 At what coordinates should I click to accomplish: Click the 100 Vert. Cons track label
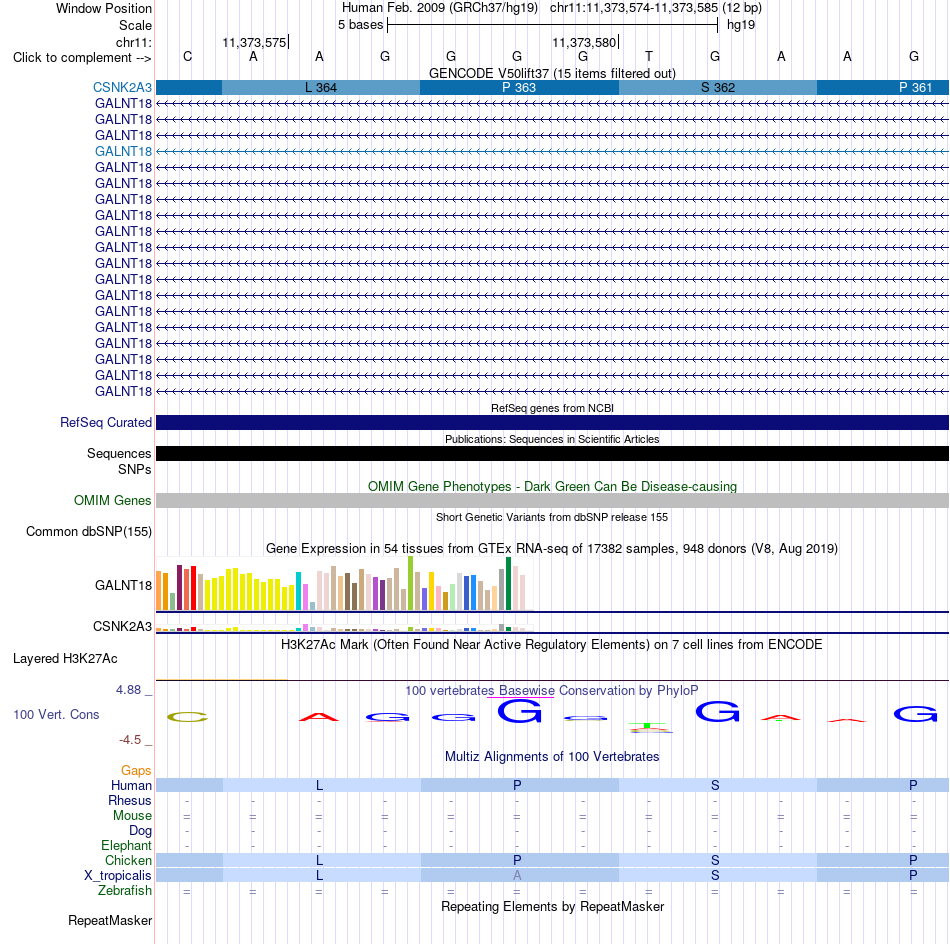click(56, 714)
